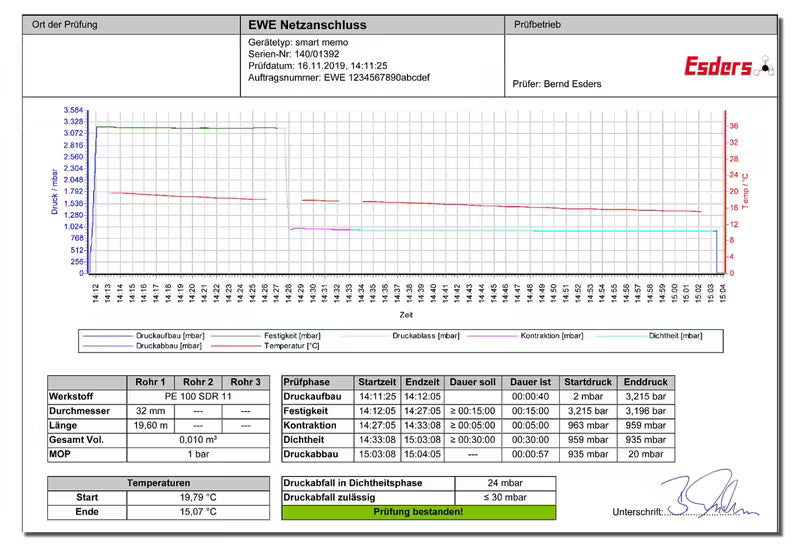The image size is (799, 552).
Task: Click the signature next to Unterschrift
Action: click(x=711, y=493)
